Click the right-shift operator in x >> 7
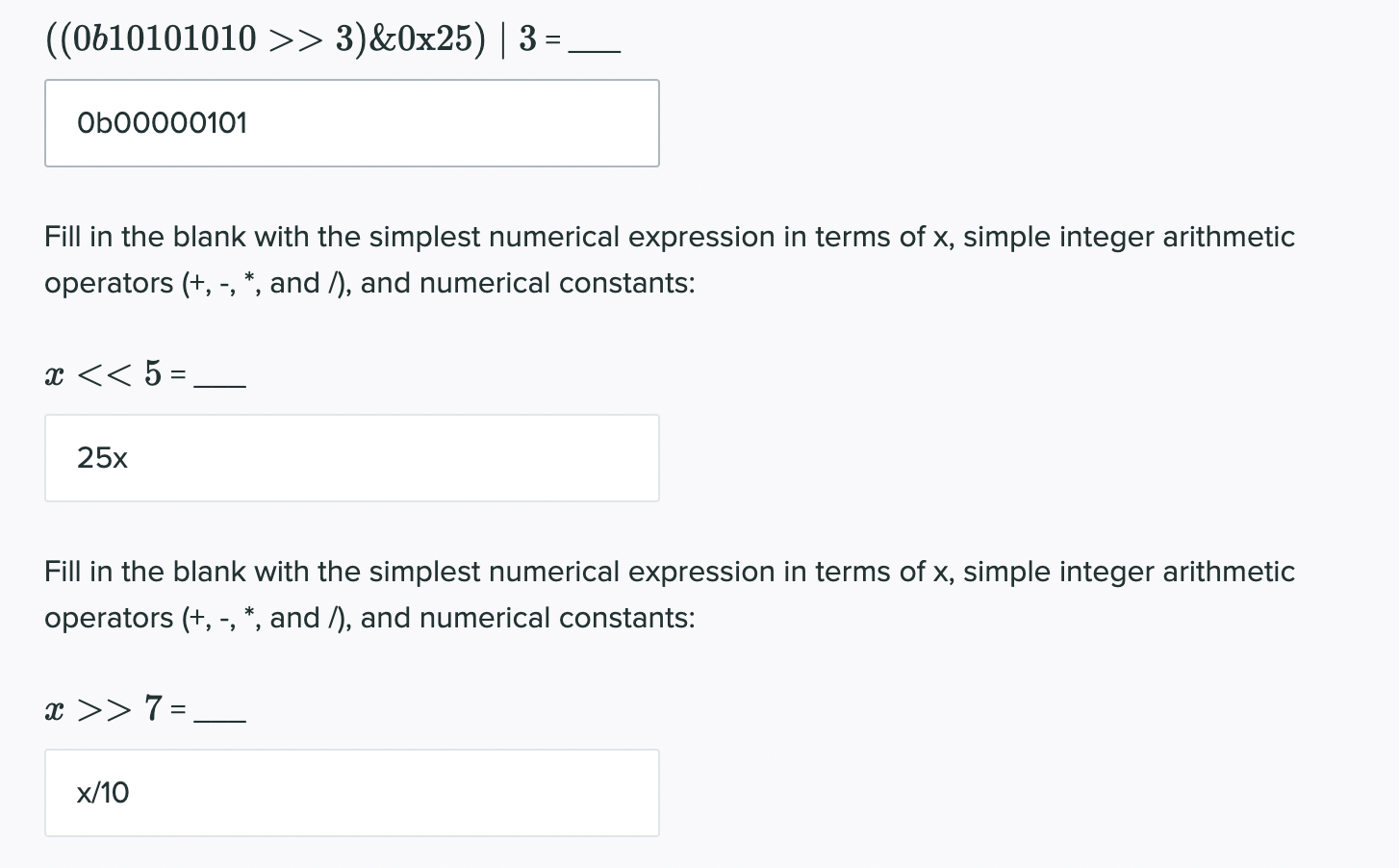 point(104,709)
